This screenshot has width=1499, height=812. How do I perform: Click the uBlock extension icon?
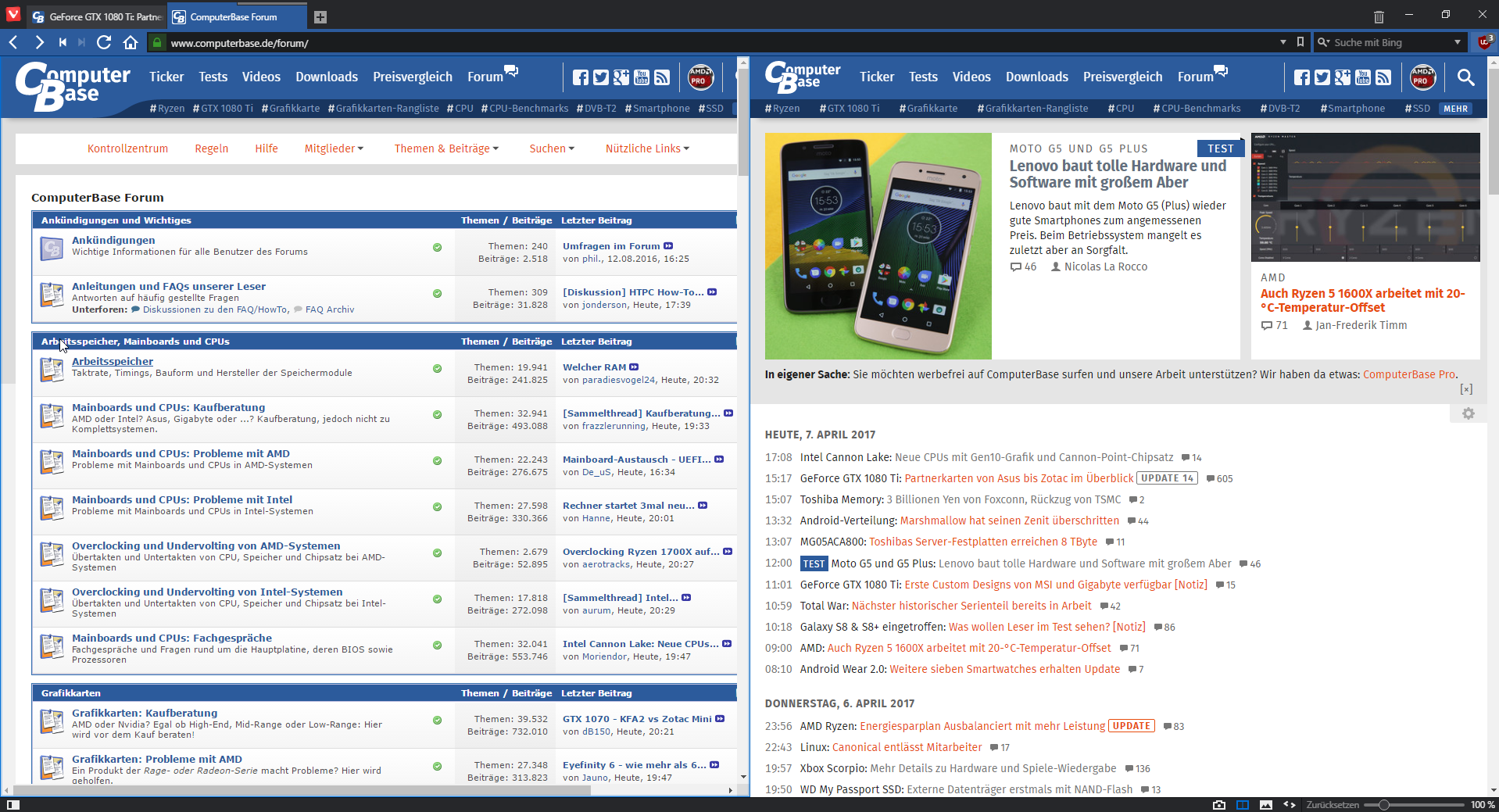[x=1483, y=42]
